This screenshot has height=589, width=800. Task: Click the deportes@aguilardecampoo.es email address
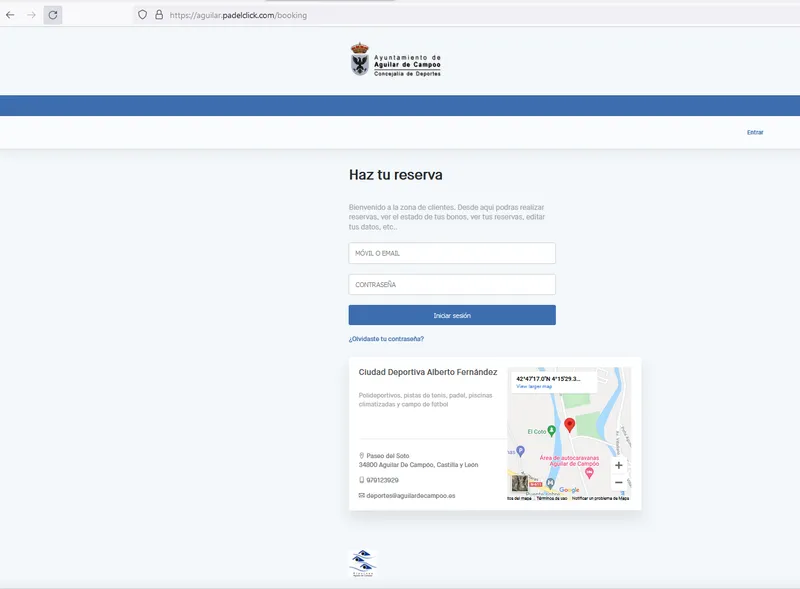tap(411, 496)
